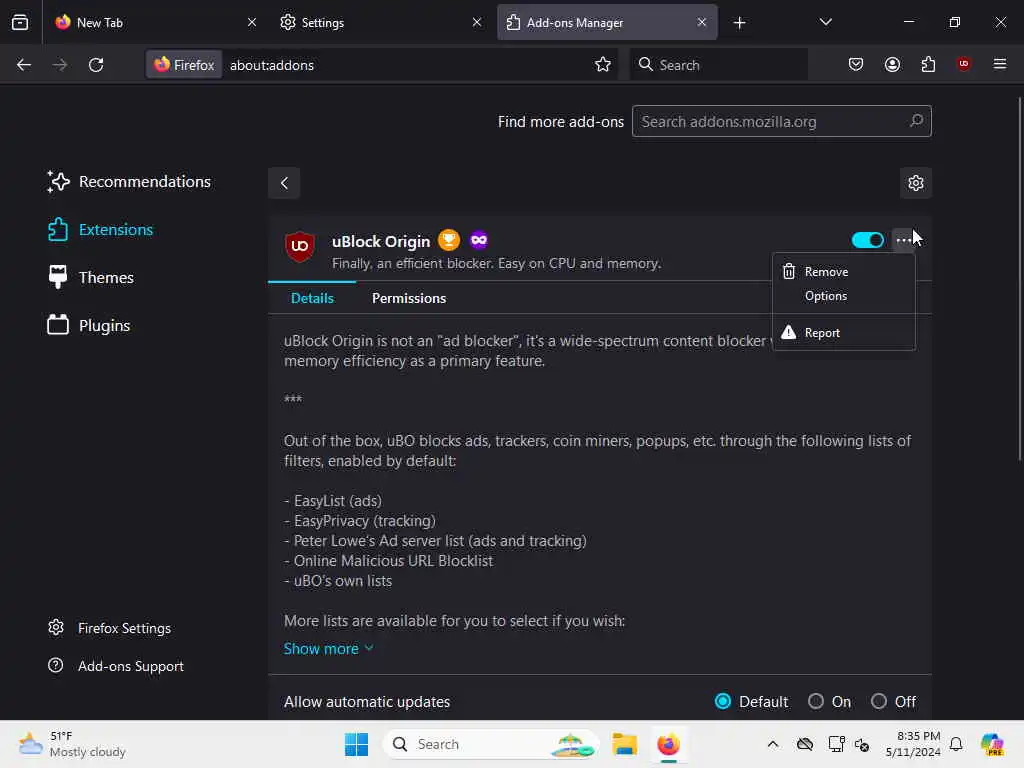
Task: Go back with the browser back arrow
Action: pos(24,65)
